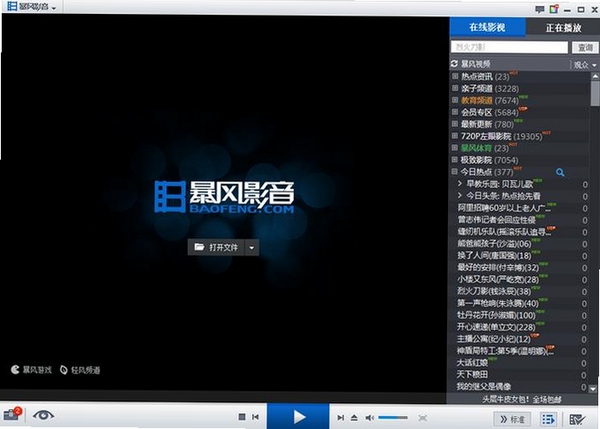Screen dimensions: 600x429
Task: Click the eject/open file icon in the control bar
Action: 354,418
